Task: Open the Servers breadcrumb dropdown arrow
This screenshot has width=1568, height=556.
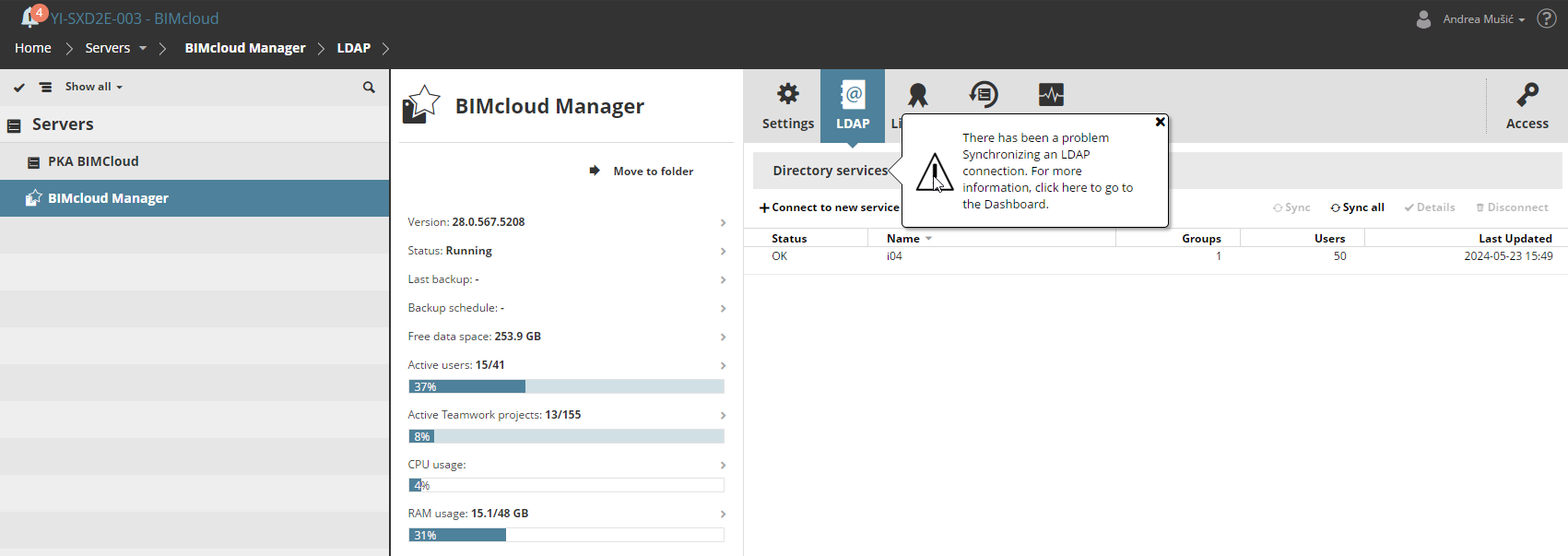Action: tap(143, 48)
